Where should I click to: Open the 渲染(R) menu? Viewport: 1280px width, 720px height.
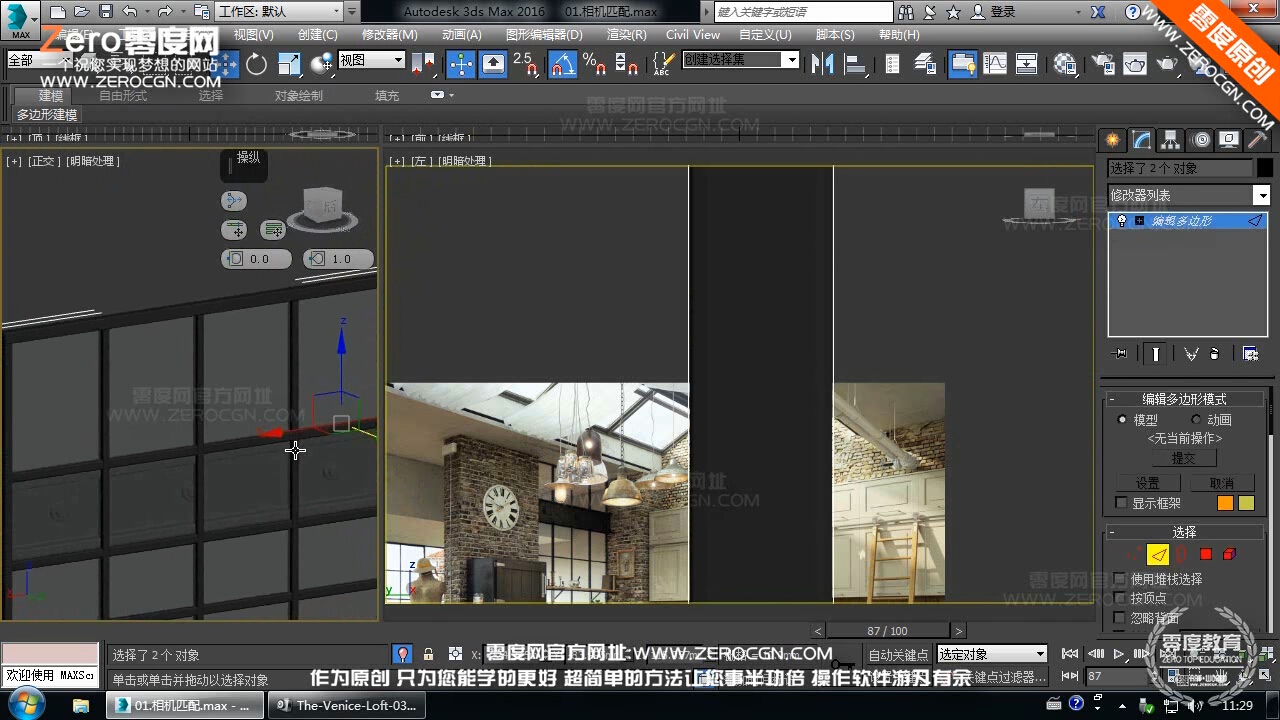point(626,34)
